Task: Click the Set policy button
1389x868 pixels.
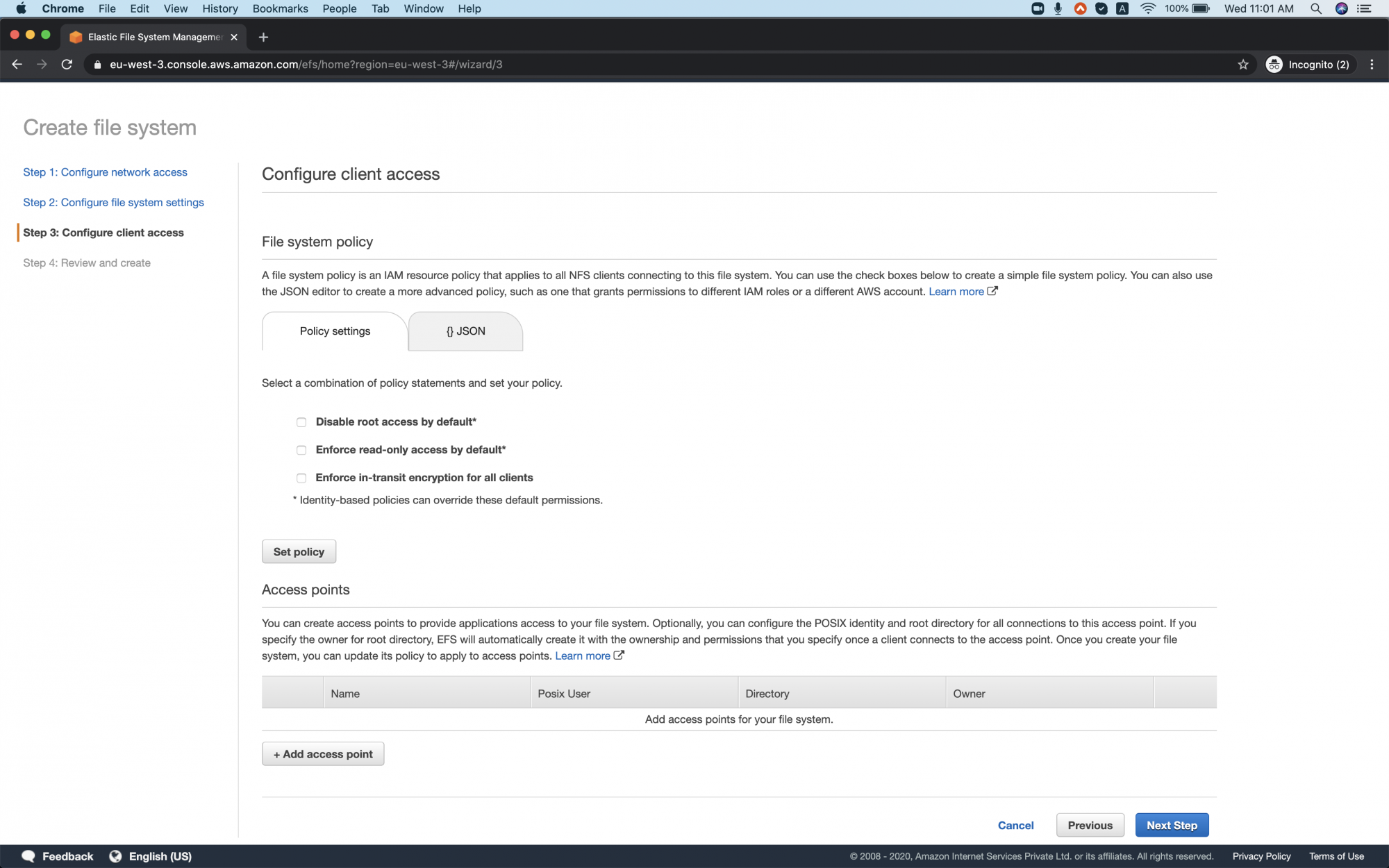Action: (x=298, y=551)
